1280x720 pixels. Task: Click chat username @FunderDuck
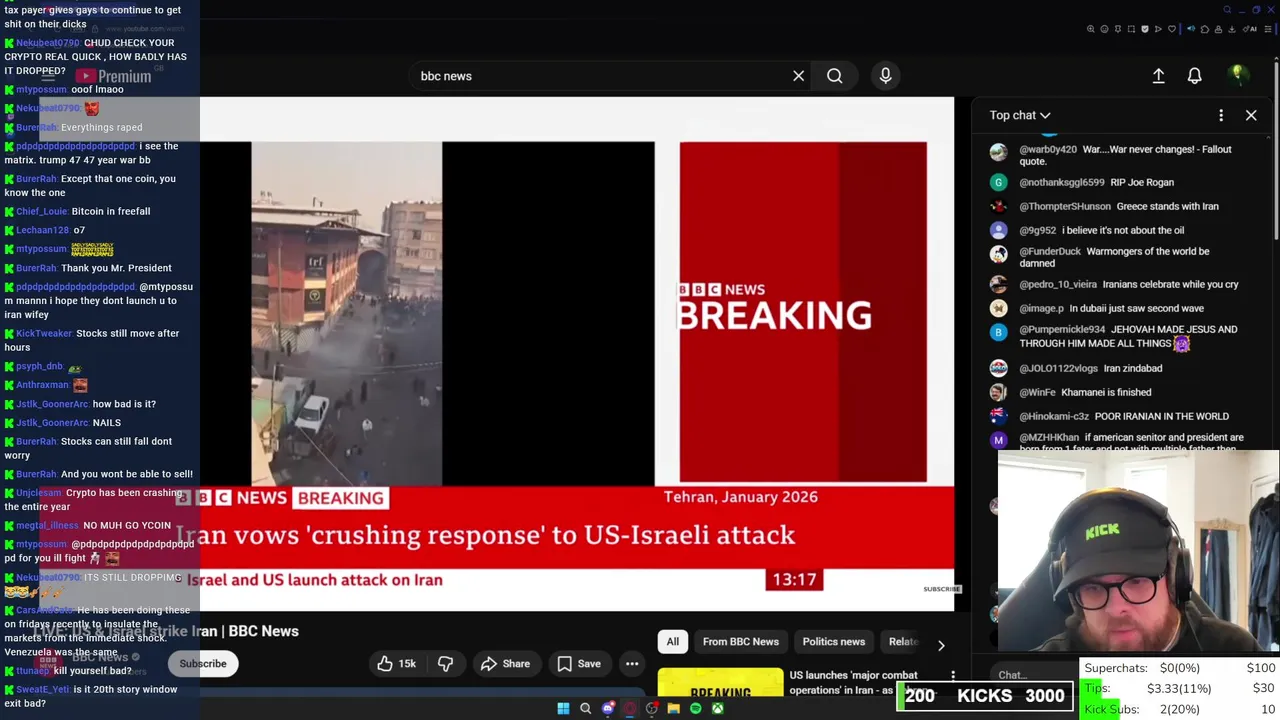[1050, 251]
